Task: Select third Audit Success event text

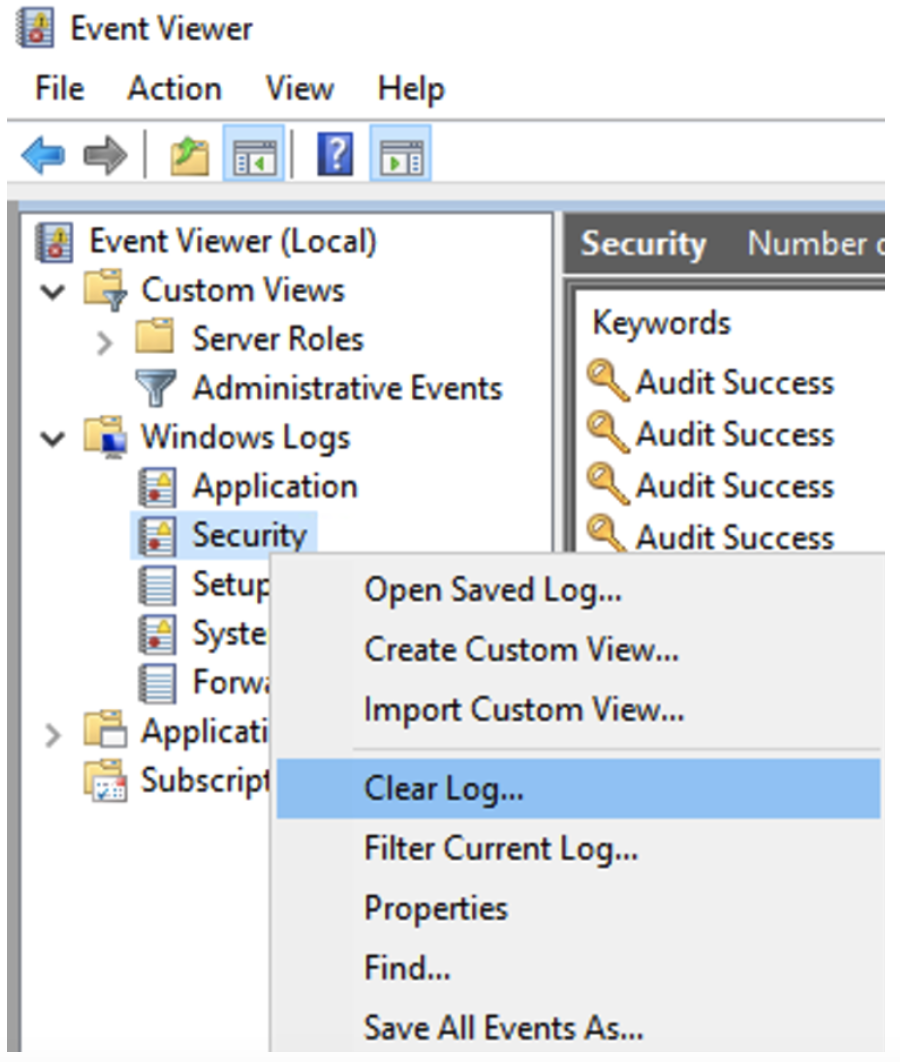Action: point(735,486)
